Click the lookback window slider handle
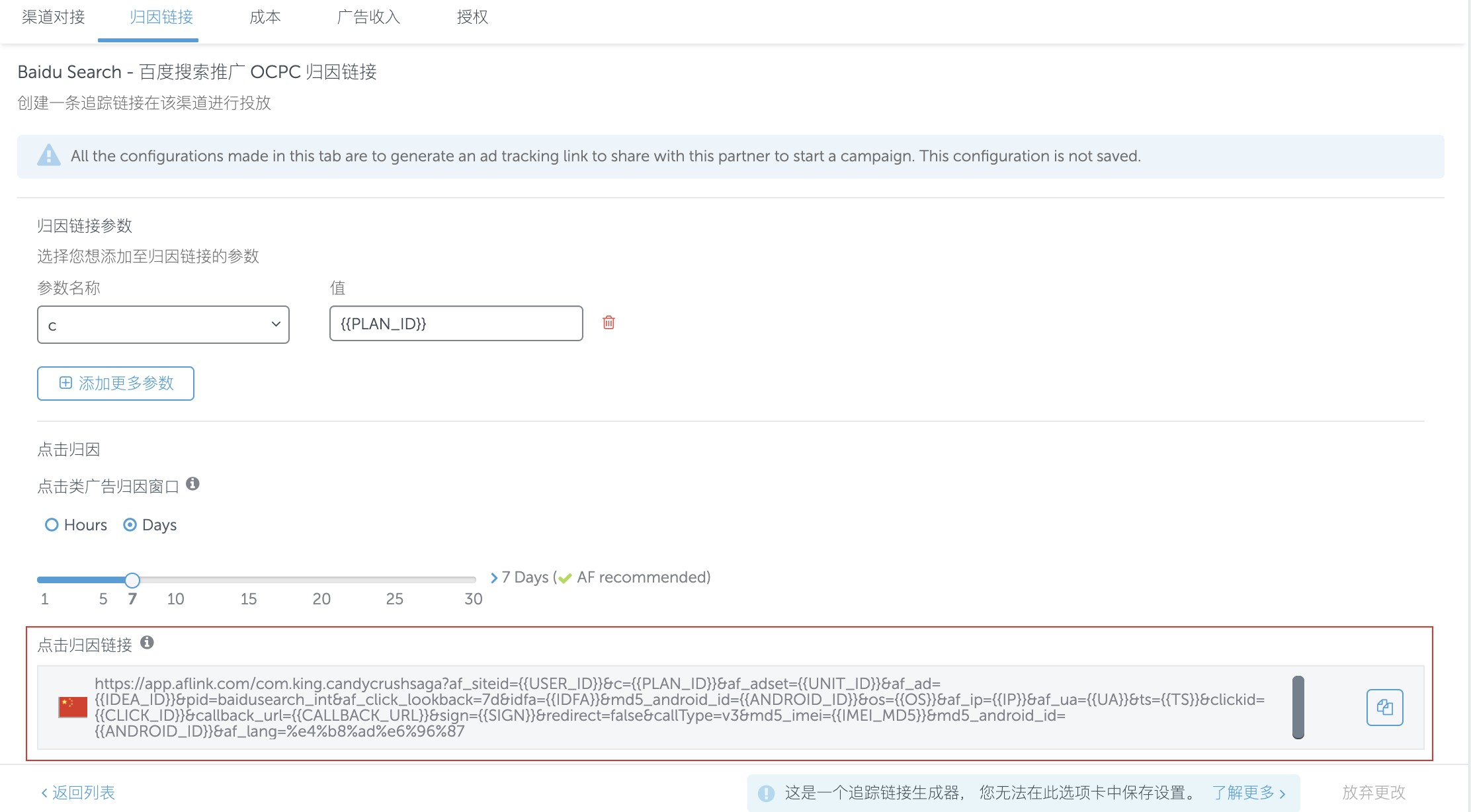Screen dimensions: 1471x812 [132, 581]
